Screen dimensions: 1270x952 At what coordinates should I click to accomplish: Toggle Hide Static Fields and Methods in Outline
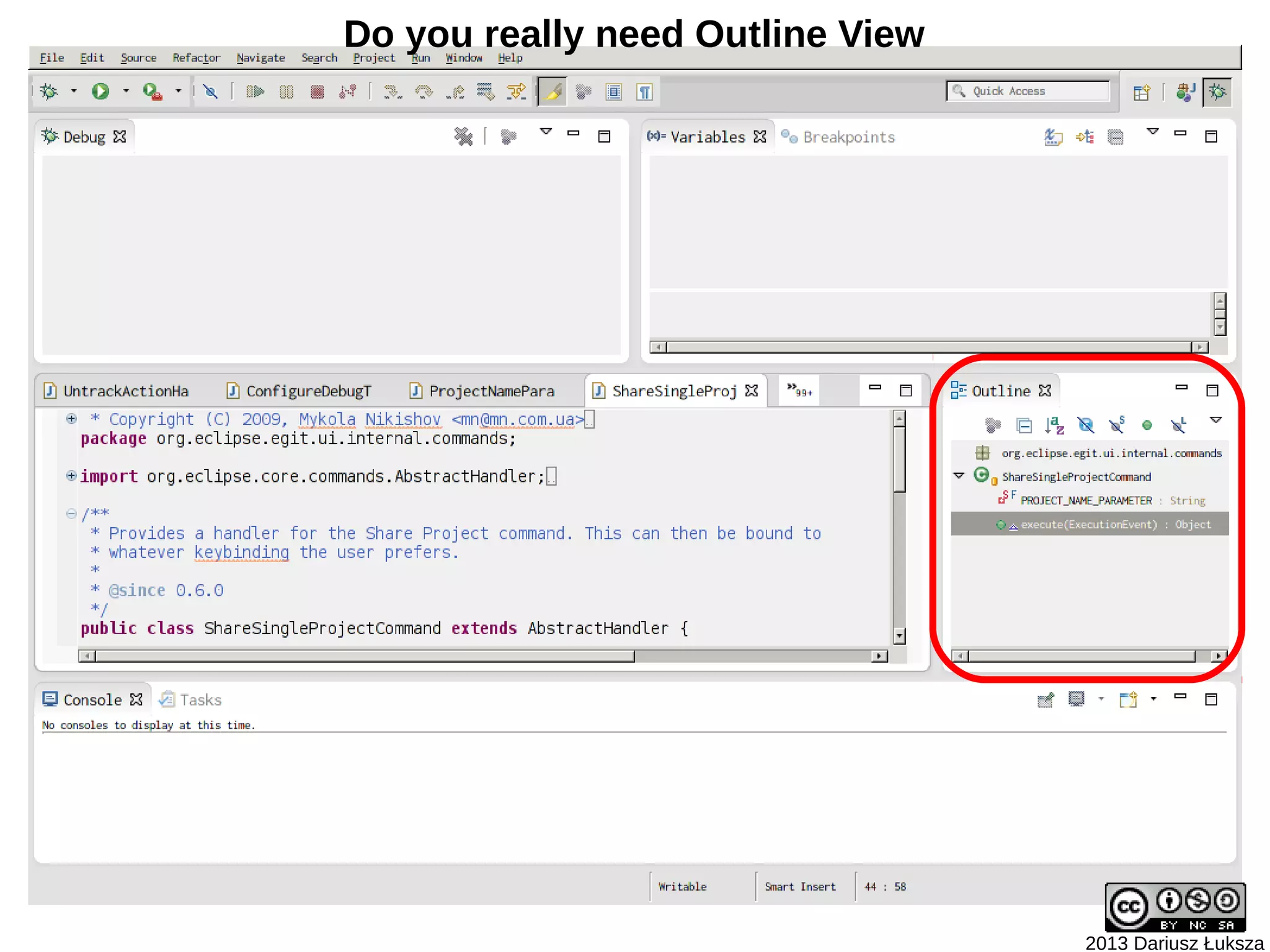tap(1116, 425)
